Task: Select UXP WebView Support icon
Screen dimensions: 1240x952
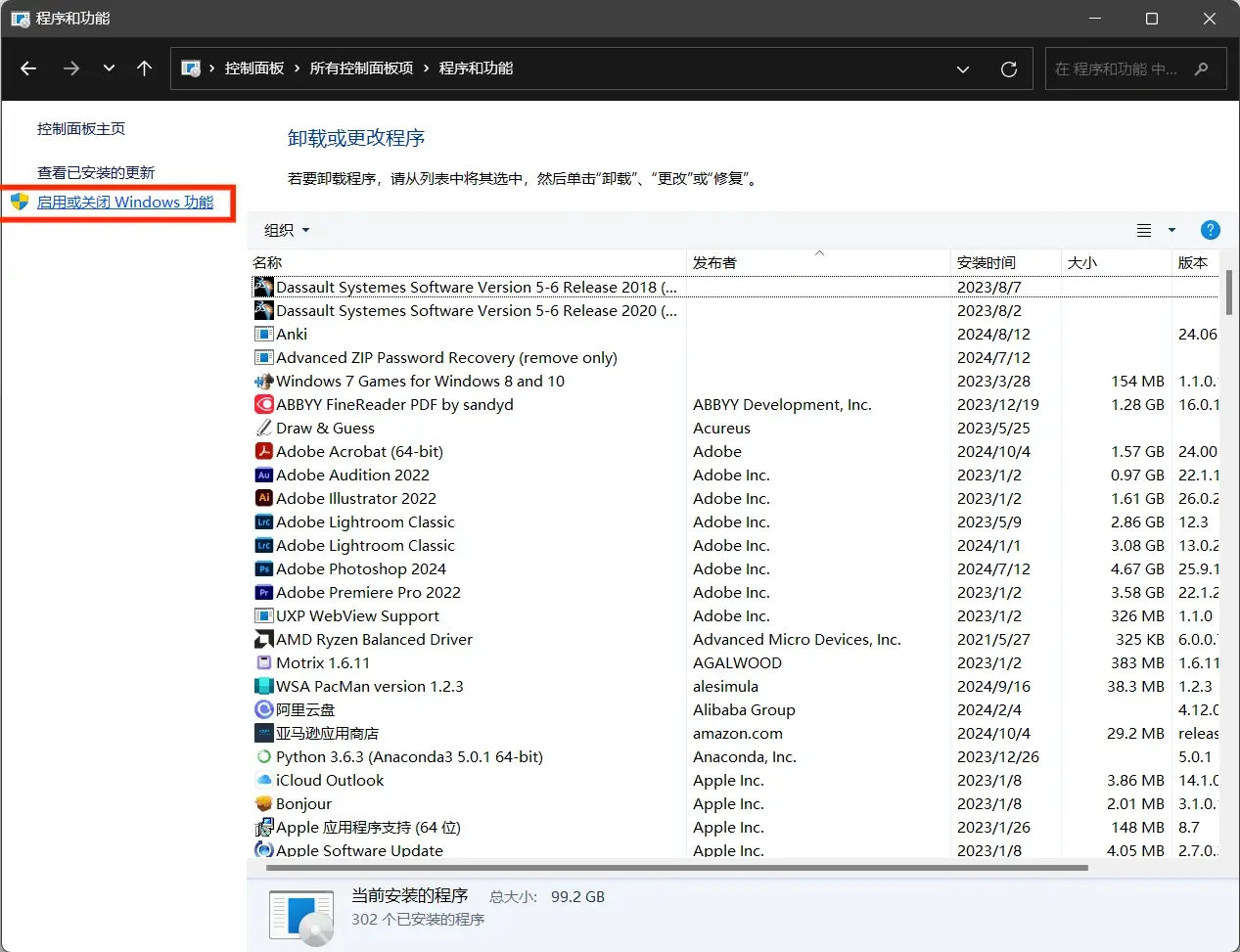Action: tap(263, 615)
